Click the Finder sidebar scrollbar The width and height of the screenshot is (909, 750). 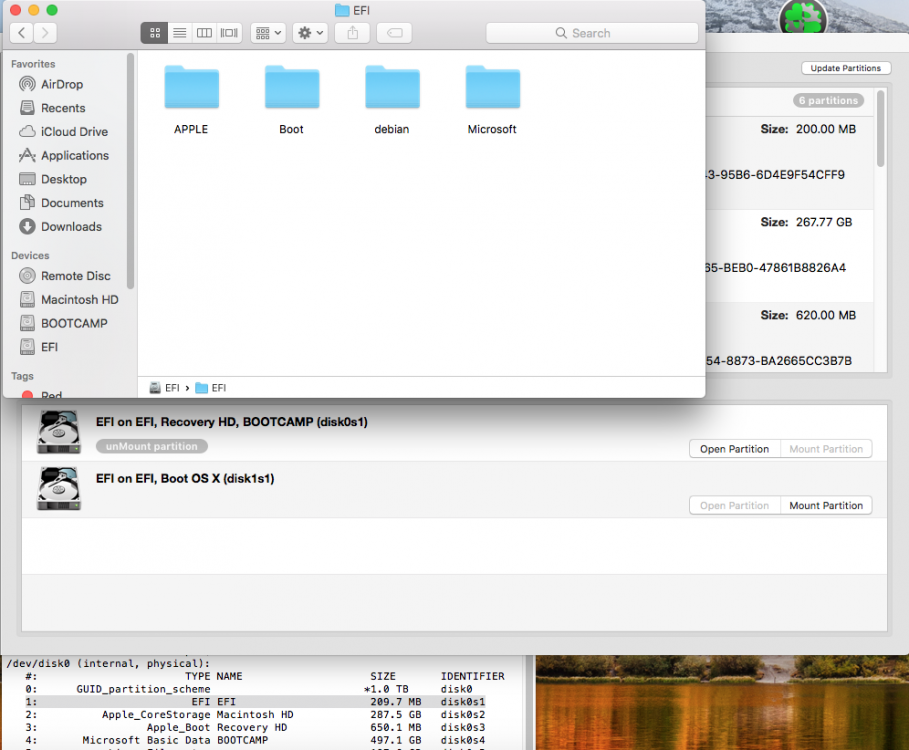click(x=130, y=171)
